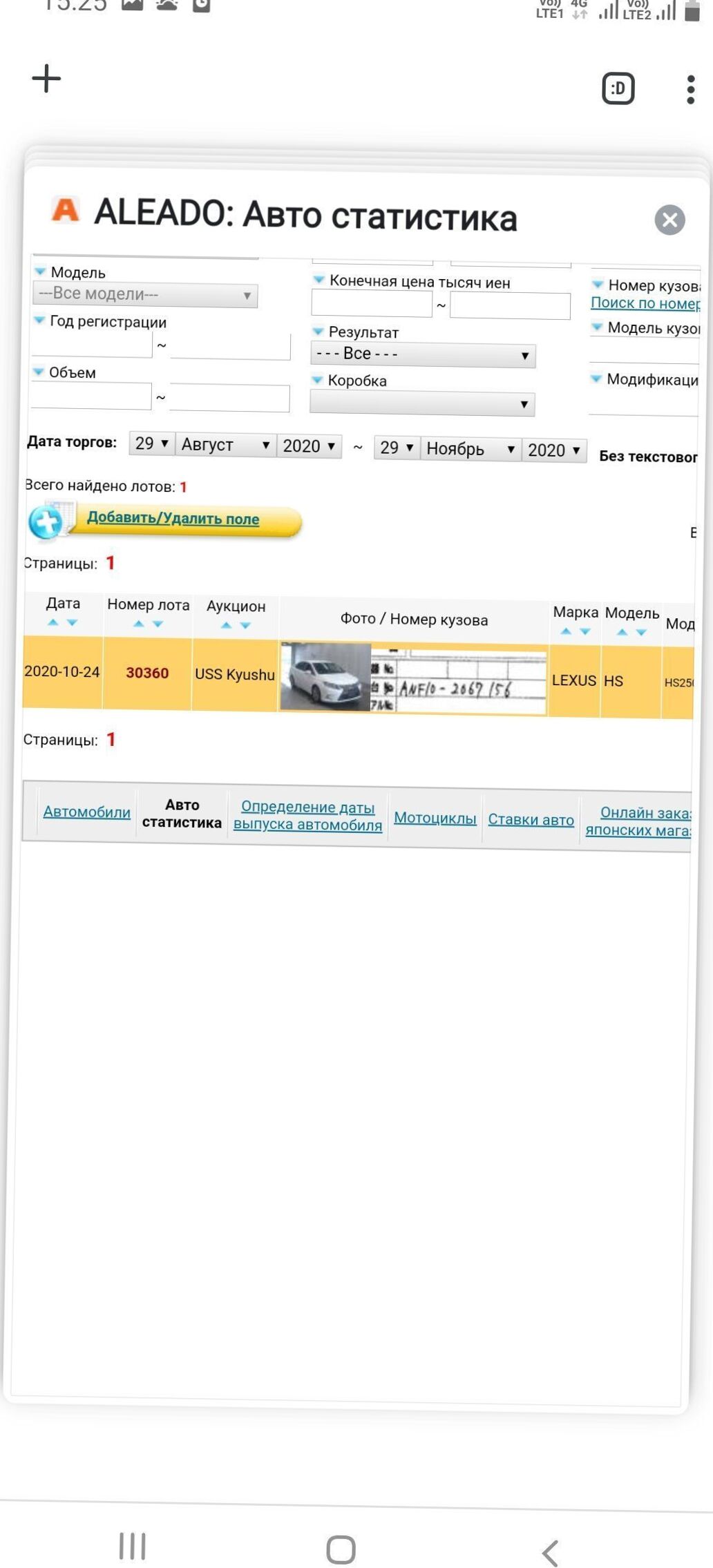
Task: Click Конечная цена minimum field
Action: 372,304
